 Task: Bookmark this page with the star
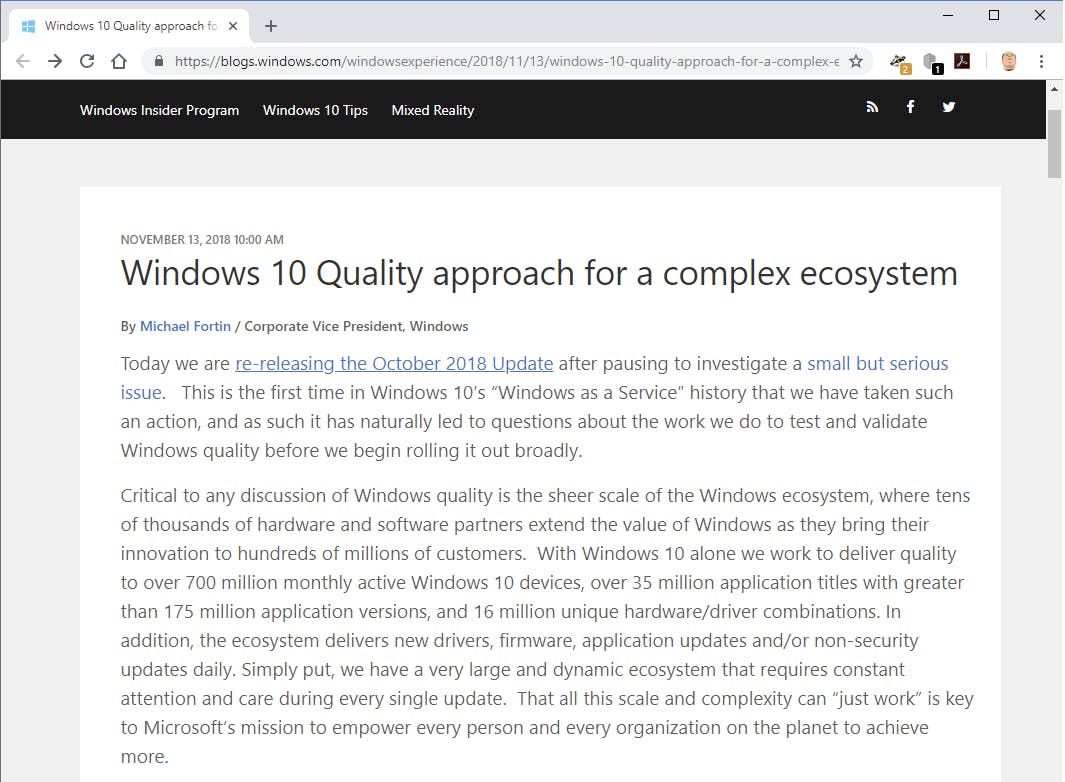click(x=856, y=61)
